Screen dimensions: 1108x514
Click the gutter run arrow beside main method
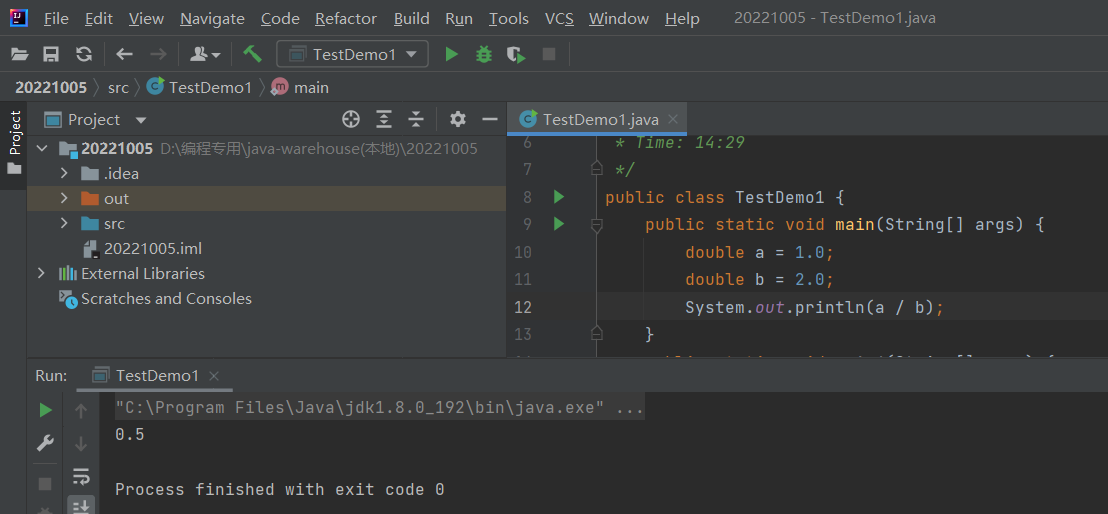(x=559, y=224)
